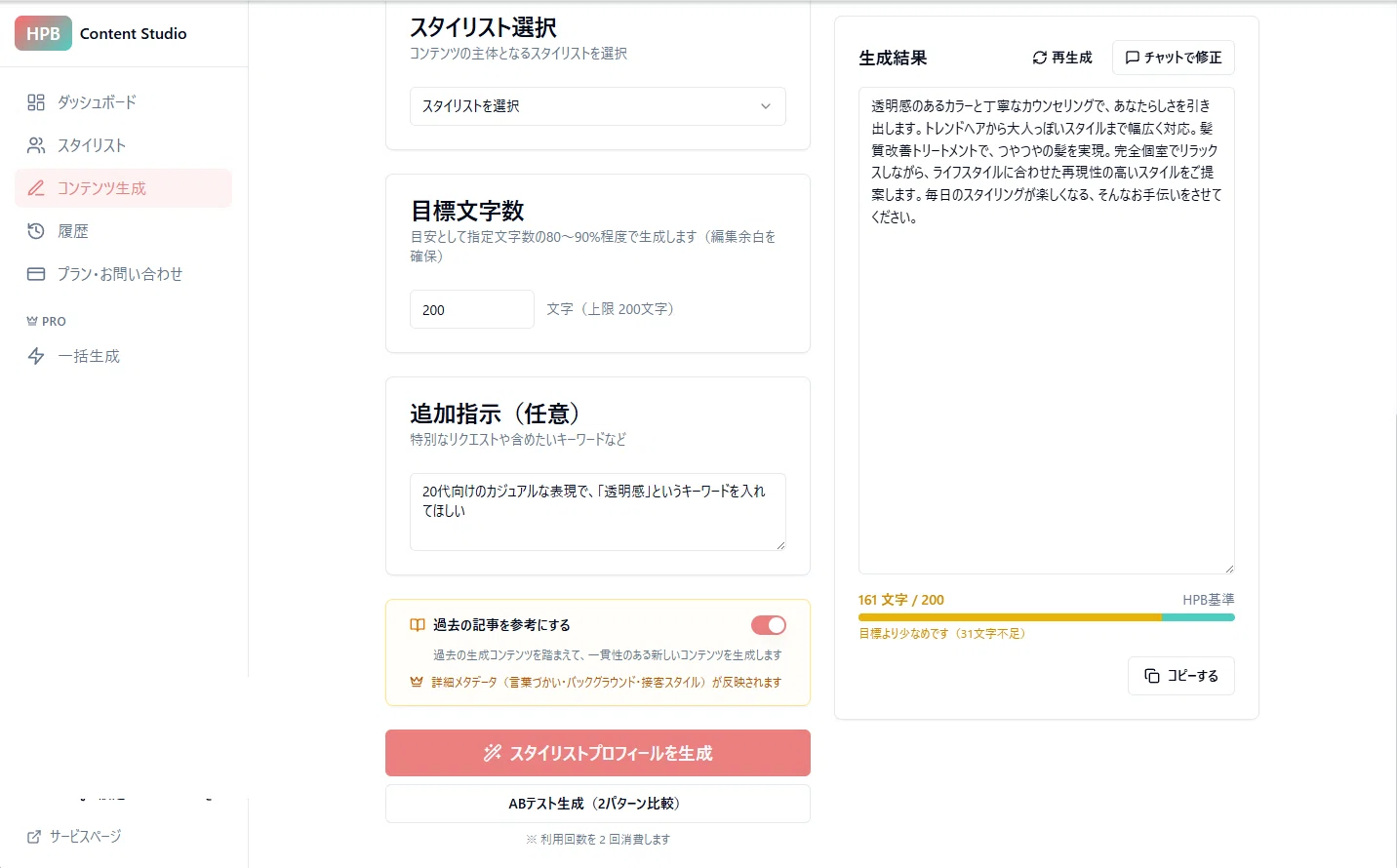
Task: Click the スタイリスト選択 heading
Action: click(484, 27)
